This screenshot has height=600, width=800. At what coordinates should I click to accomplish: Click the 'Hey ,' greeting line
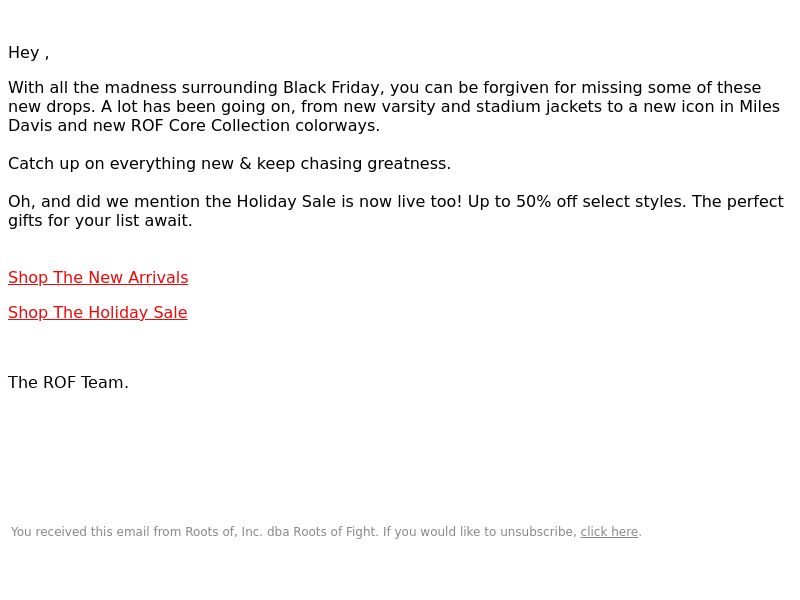29,53
